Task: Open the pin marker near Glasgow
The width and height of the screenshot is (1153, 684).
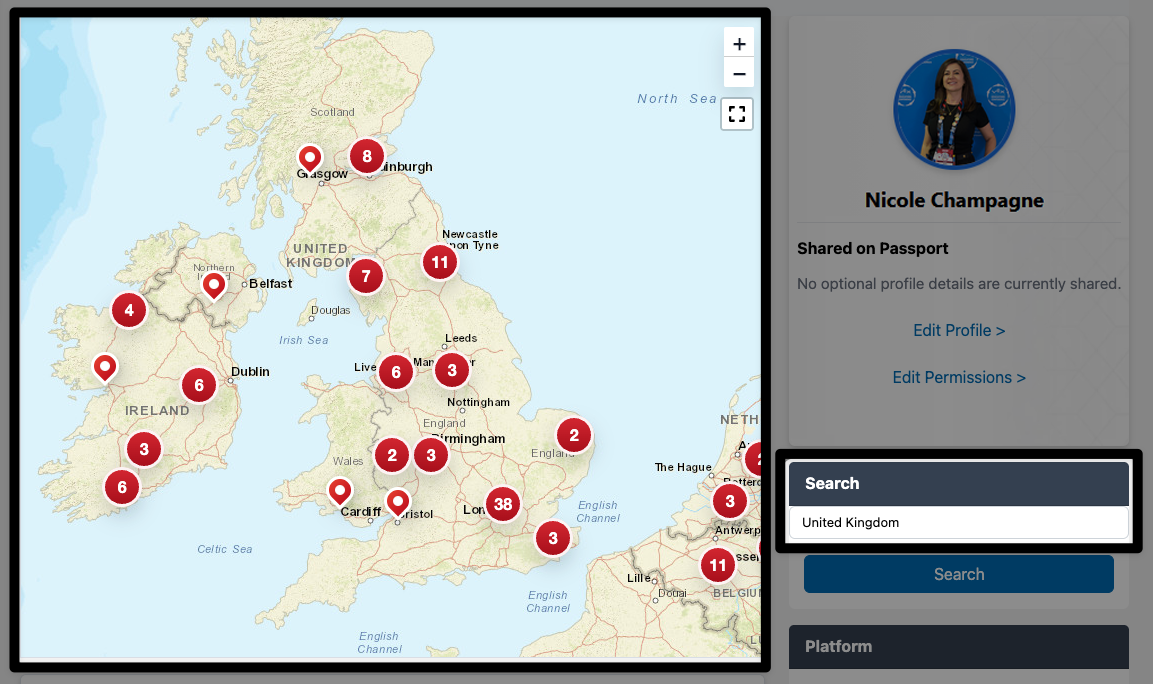Action: 310,159
